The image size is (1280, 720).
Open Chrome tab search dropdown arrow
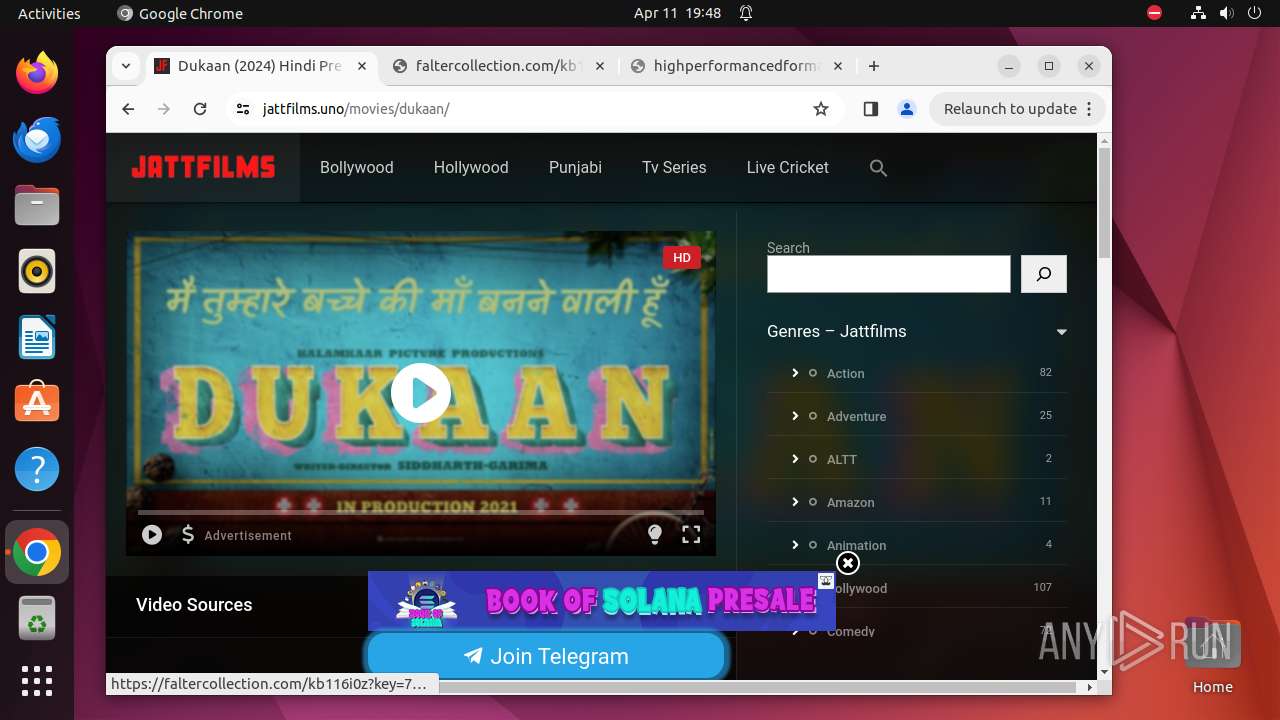coord(125,66)
